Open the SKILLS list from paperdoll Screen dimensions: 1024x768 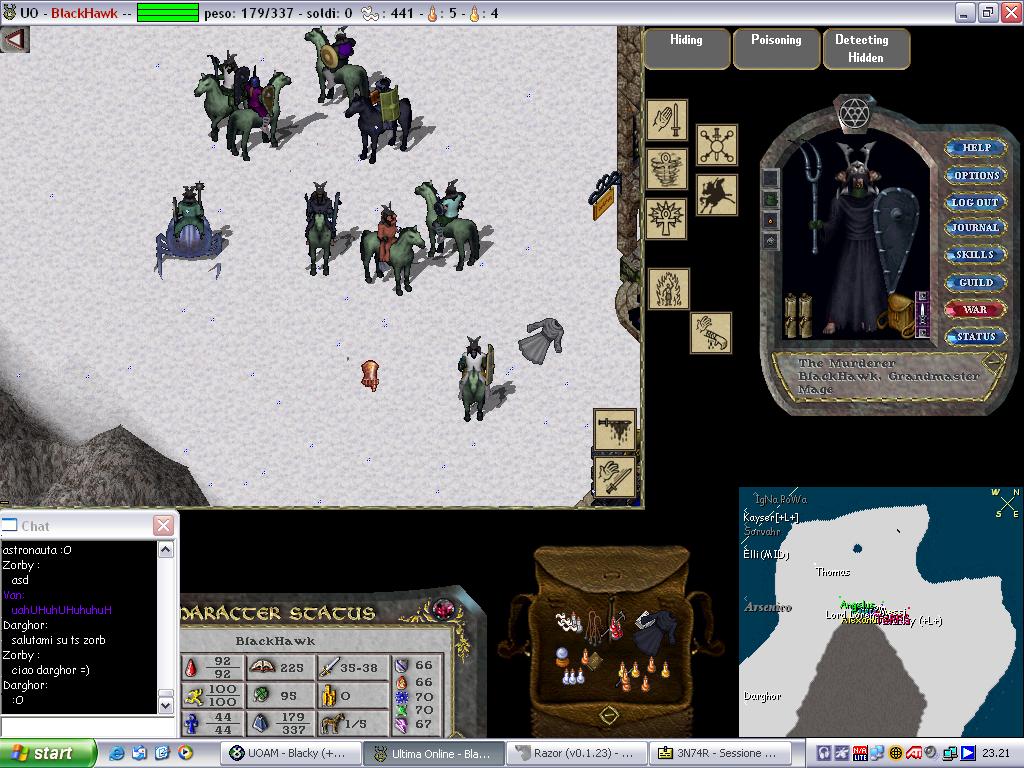coord(976,255)
